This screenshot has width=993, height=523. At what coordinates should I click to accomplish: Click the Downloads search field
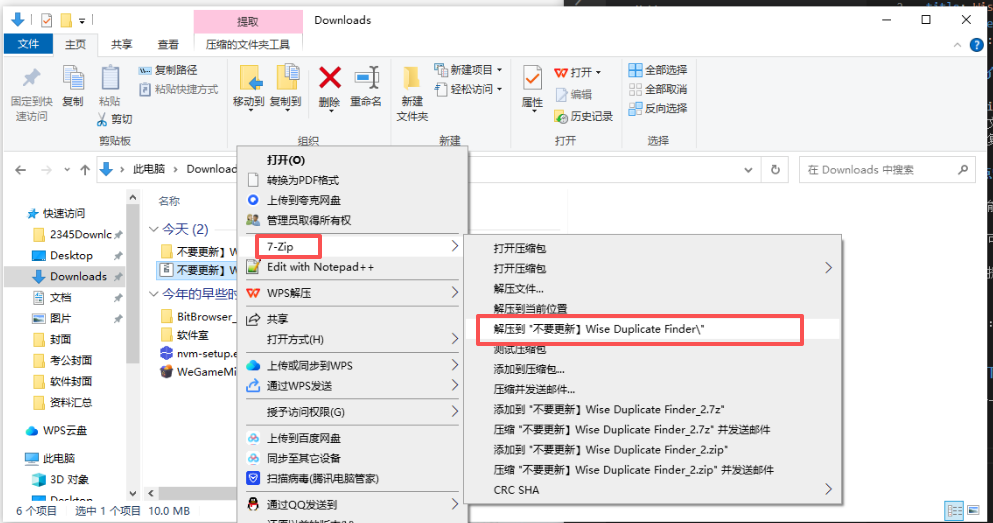point(887,170)
